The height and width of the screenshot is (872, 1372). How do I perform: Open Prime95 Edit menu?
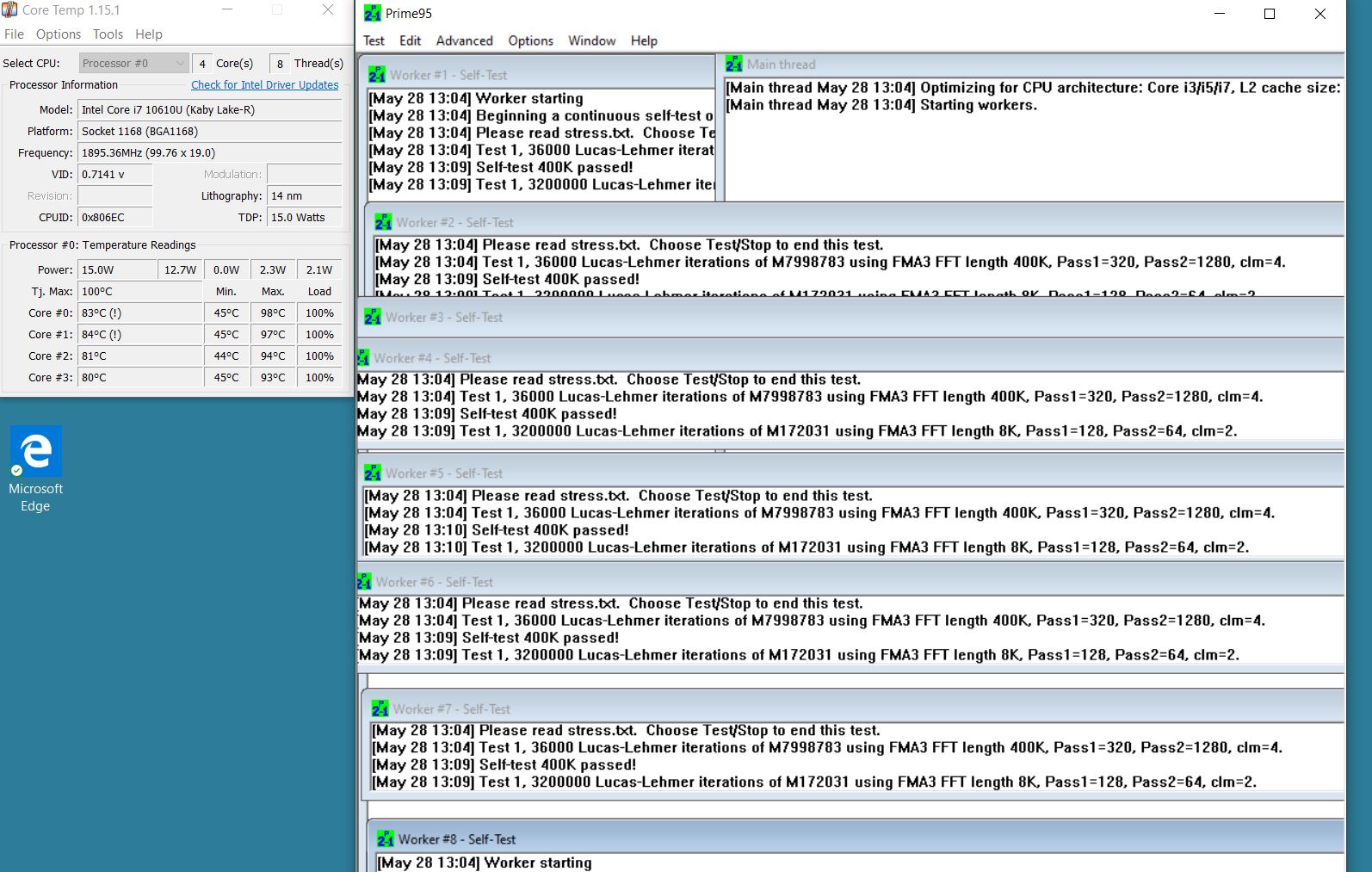click(x=411, y=40)
